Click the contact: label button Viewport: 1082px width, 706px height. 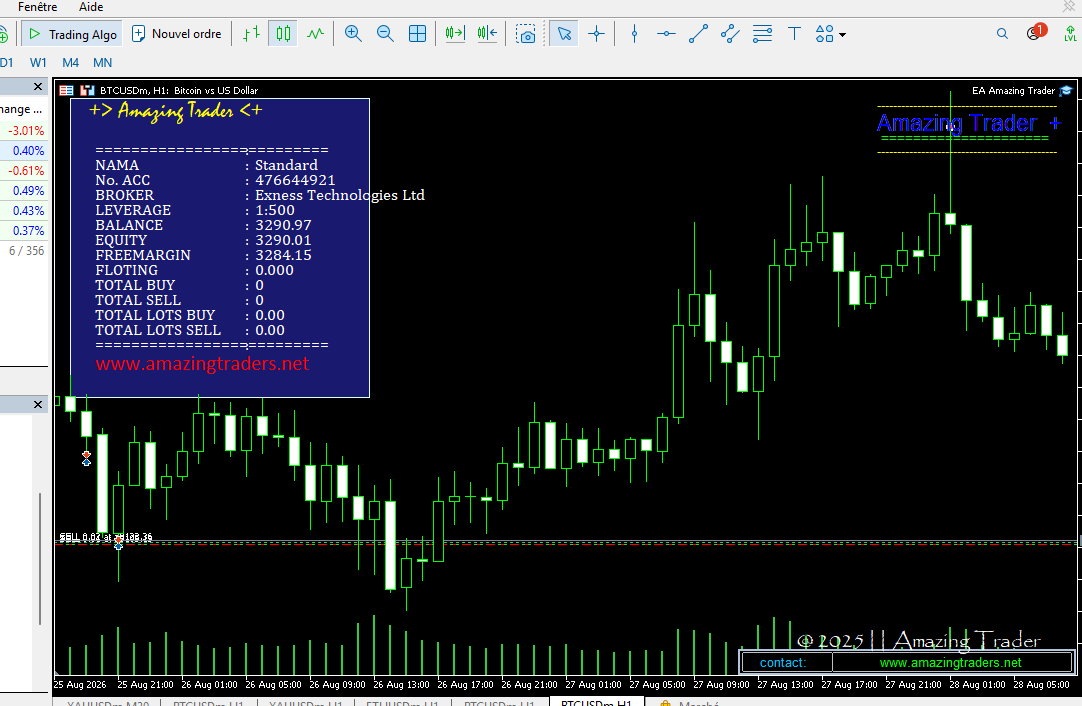coord(785,663)
